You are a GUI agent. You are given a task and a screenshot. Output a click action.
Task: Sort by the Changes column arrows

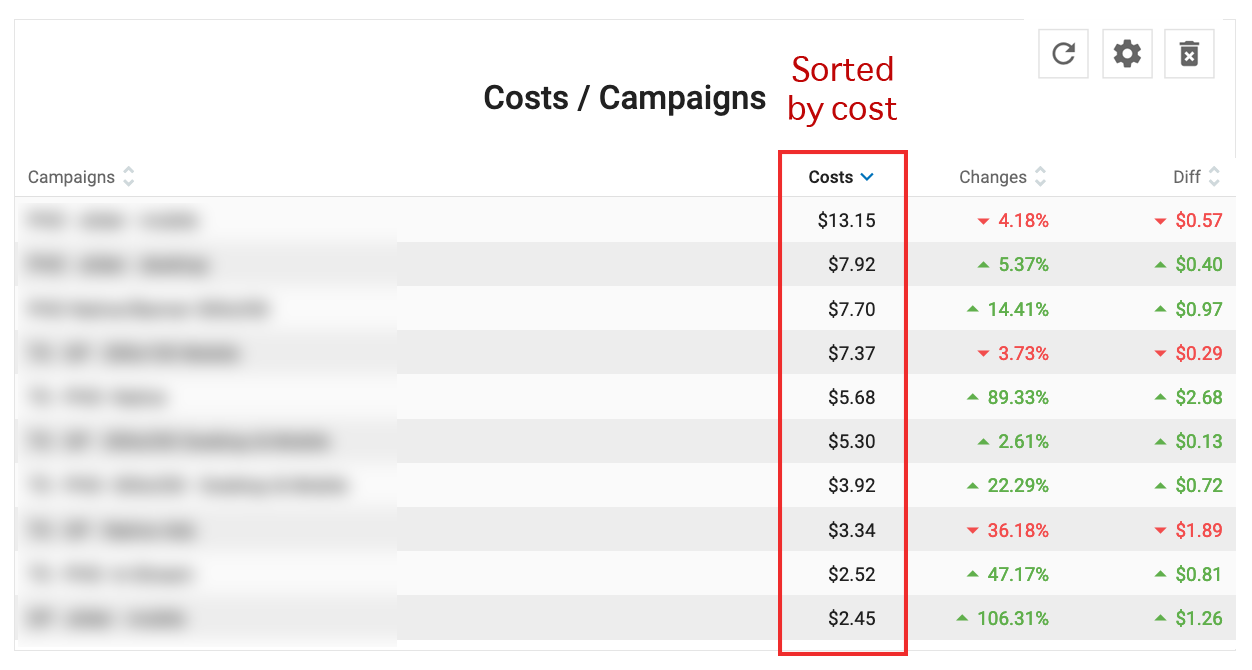(x=1040, y=177)
